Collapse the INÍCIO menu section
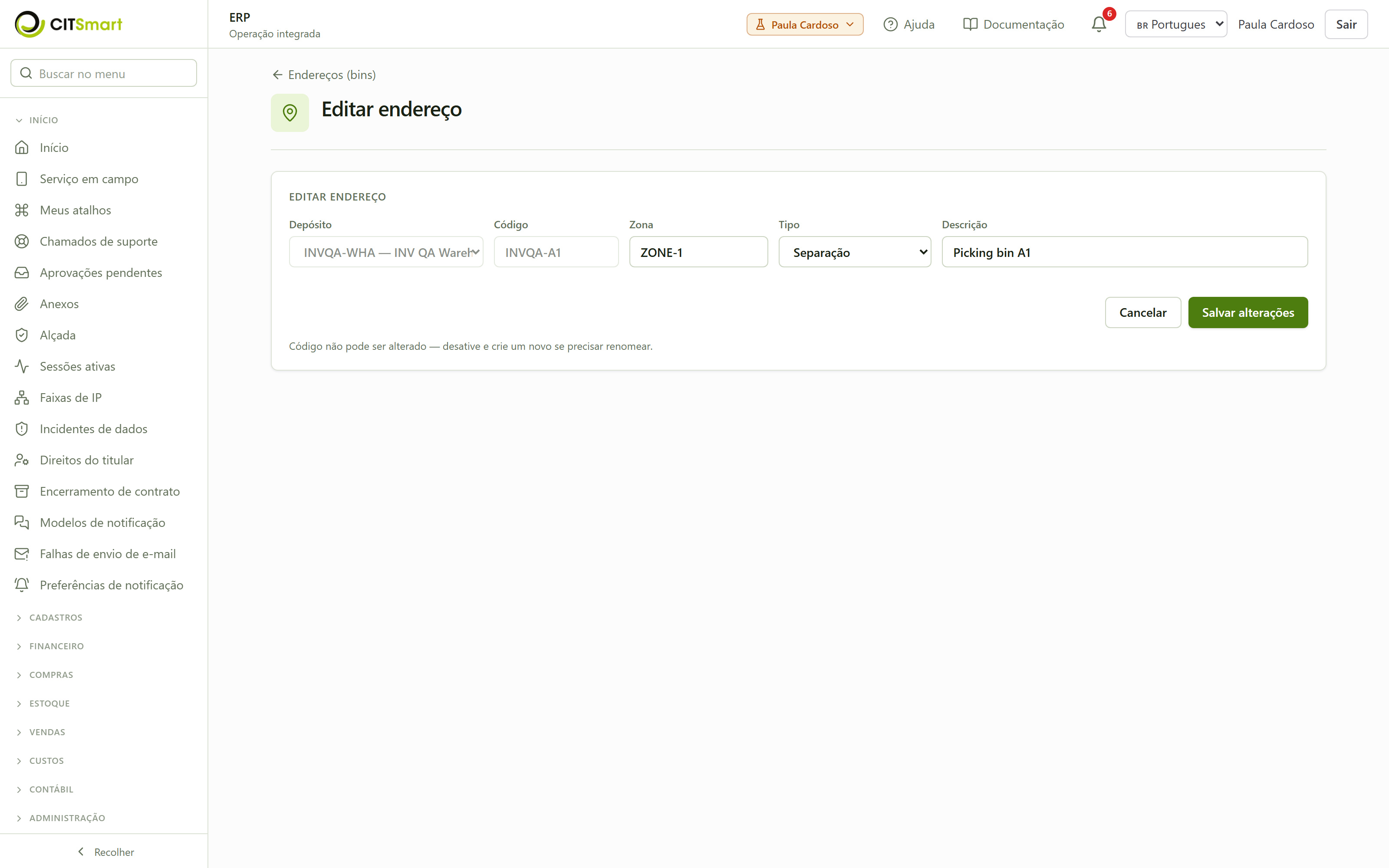Viewport: 1389px width, 868px height. pyautogui.click(x=37, y=120)
